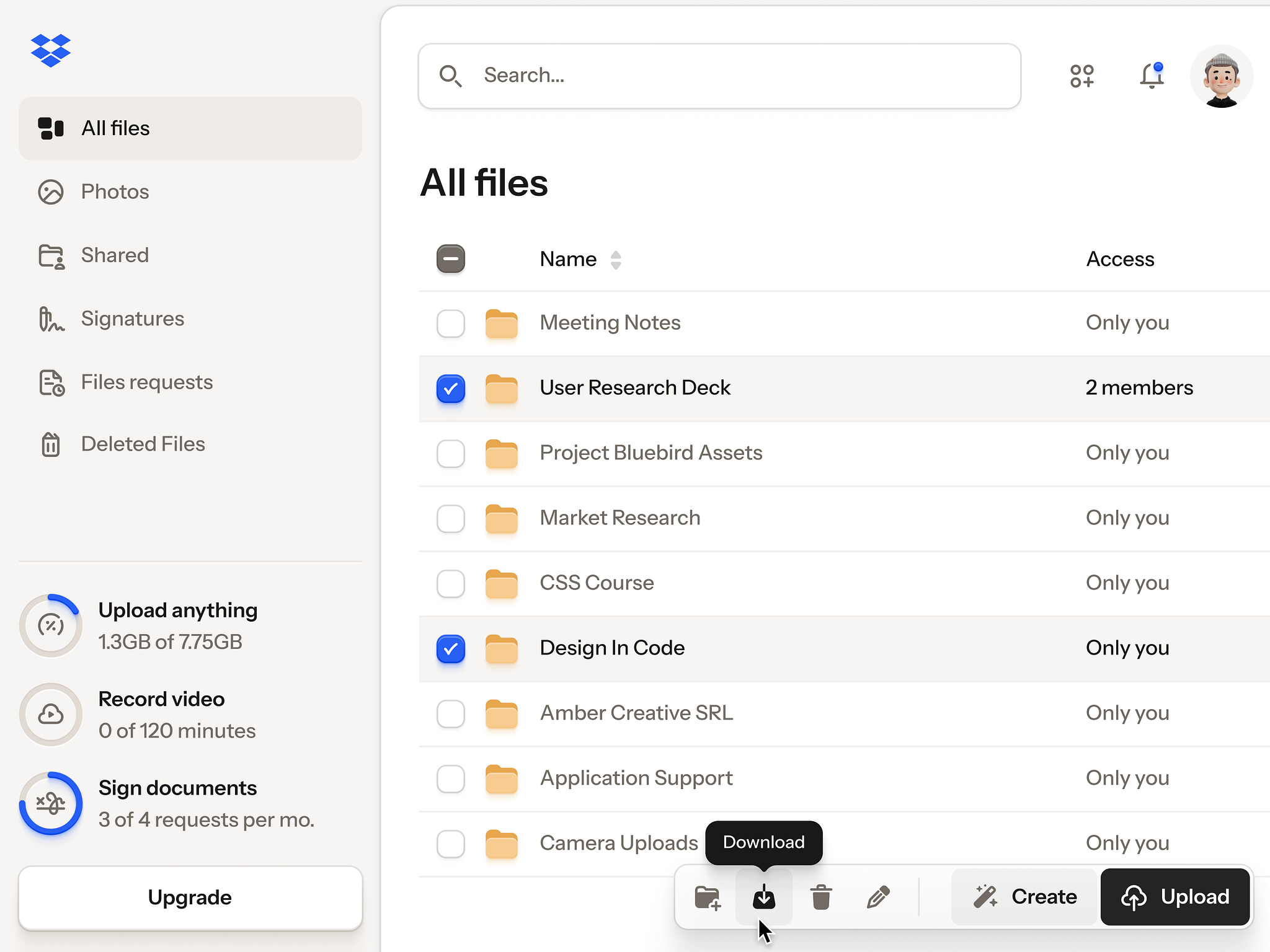1270x952 pixels.
Task: Check the Meeting Notes checkbox
Action: point(450,324)
